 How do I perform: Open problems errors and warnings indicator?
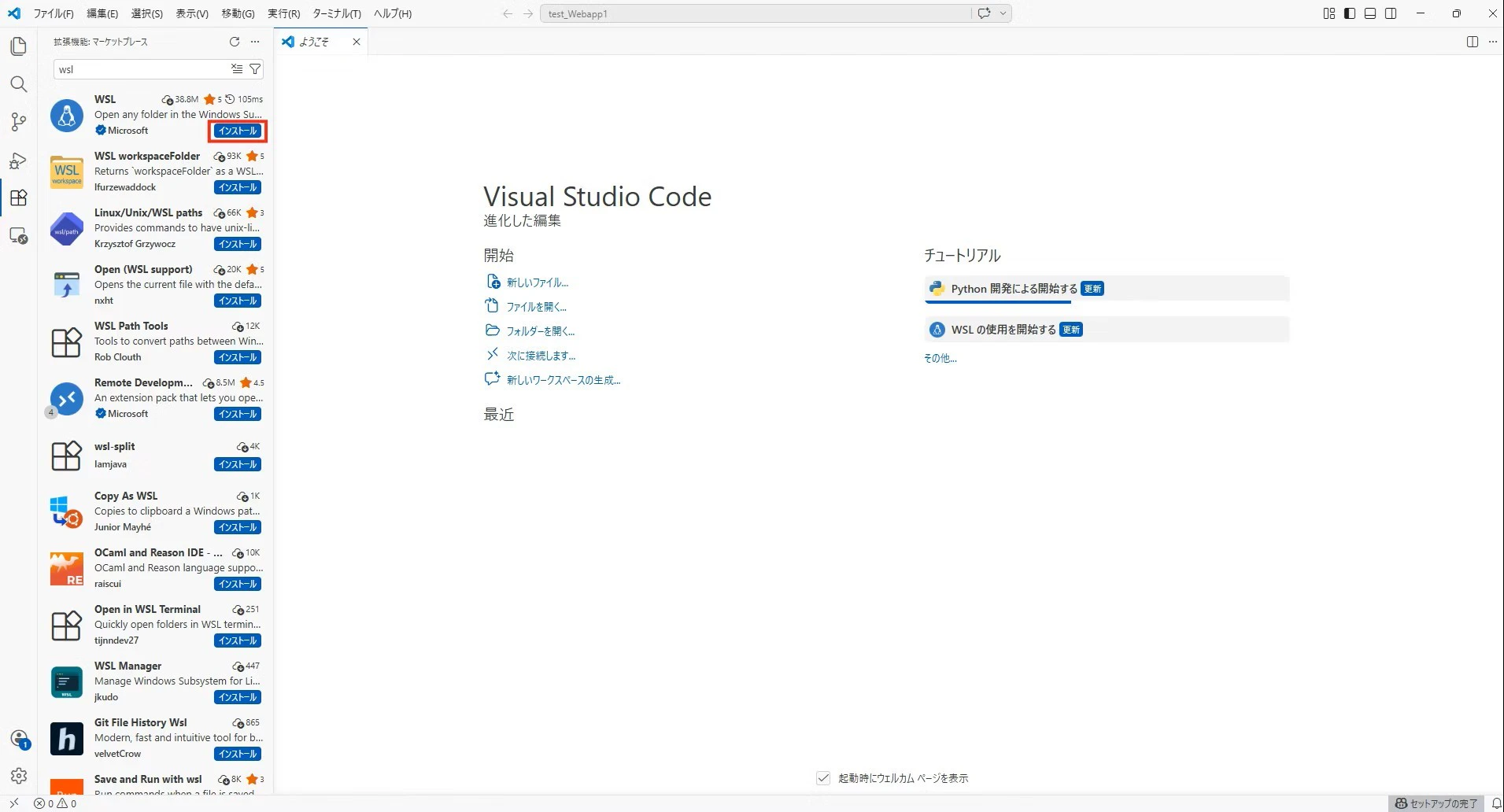tap(55, 803)
